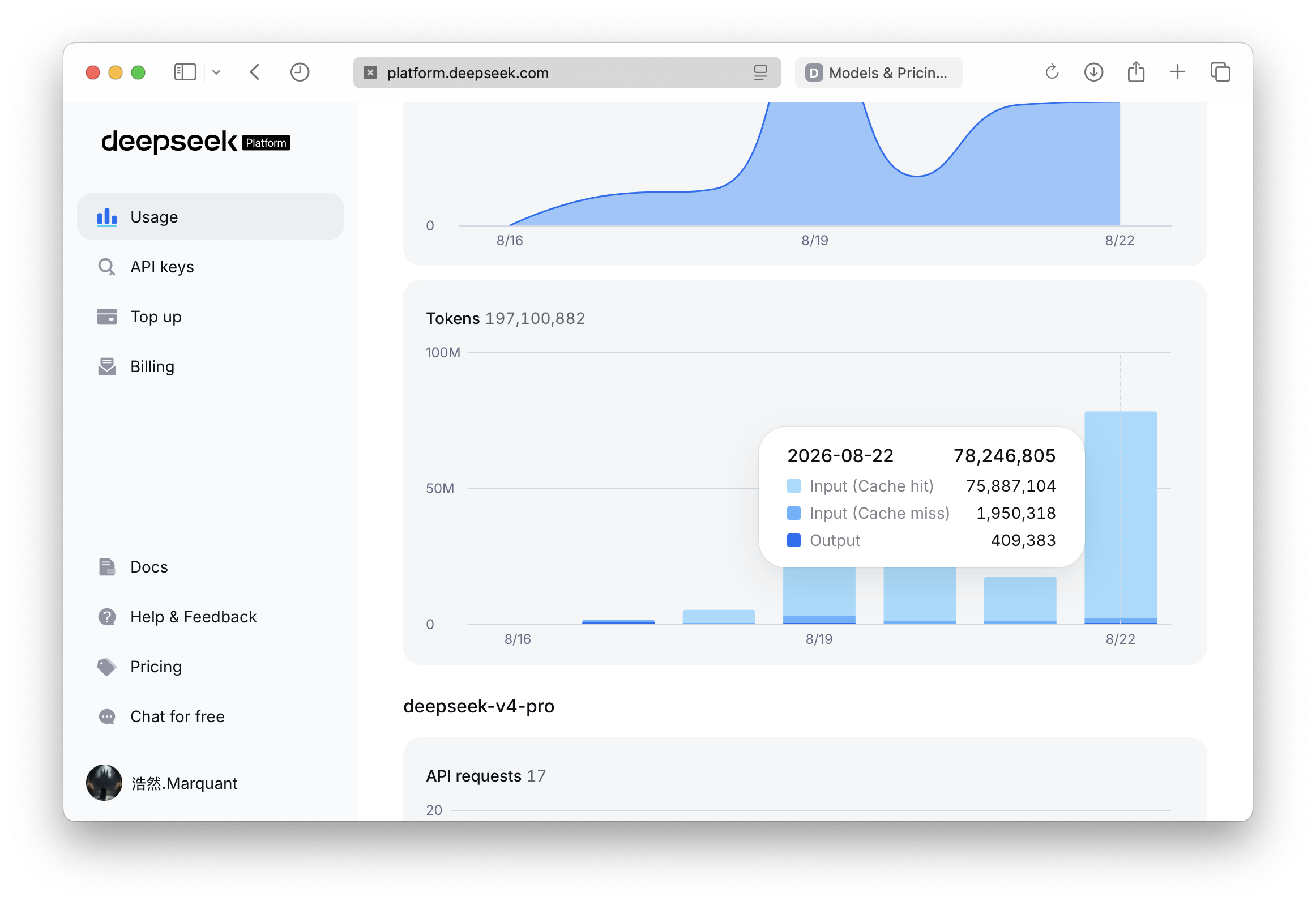Viewport: 1316px width, 905px height.
Task: Click the 8/22 bar in Tokens chart
Action: pos(1120,517)
